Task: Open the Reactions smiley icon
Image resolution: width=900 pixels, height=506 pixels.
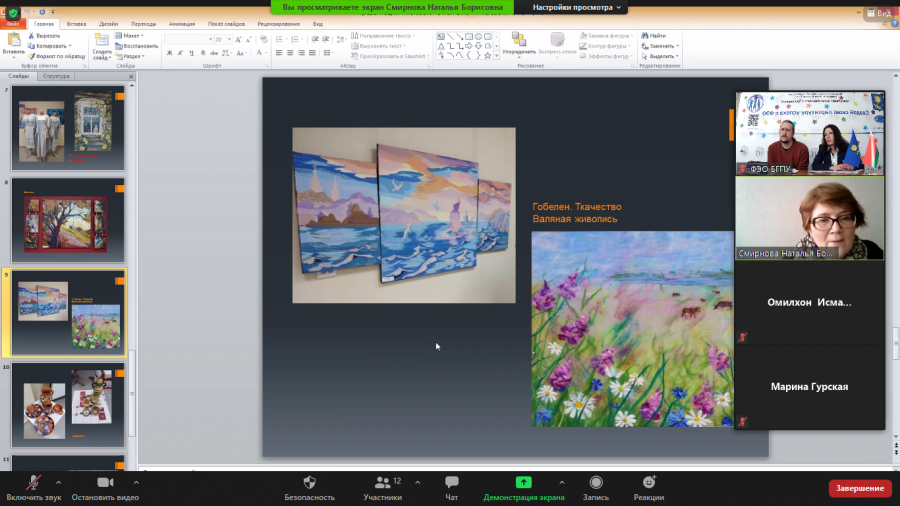Action: tap(649, 482)
